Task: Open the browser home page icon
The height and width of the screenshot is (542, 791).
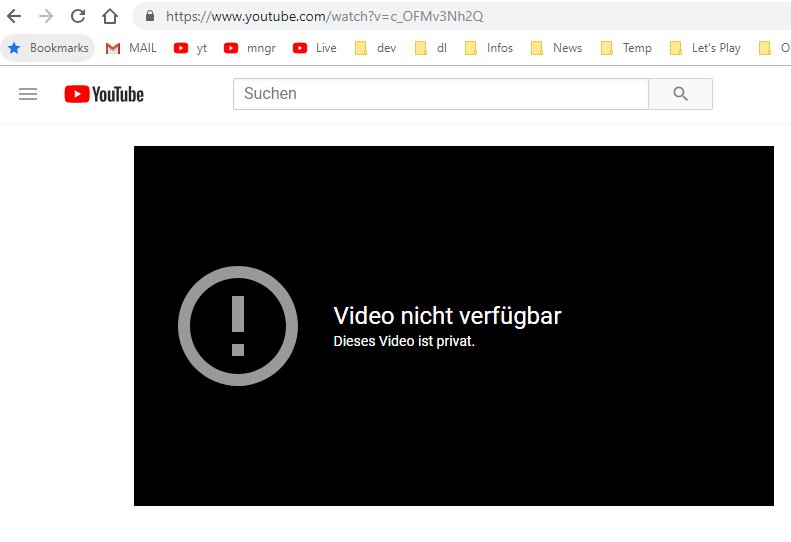Action: click(109, 16)
